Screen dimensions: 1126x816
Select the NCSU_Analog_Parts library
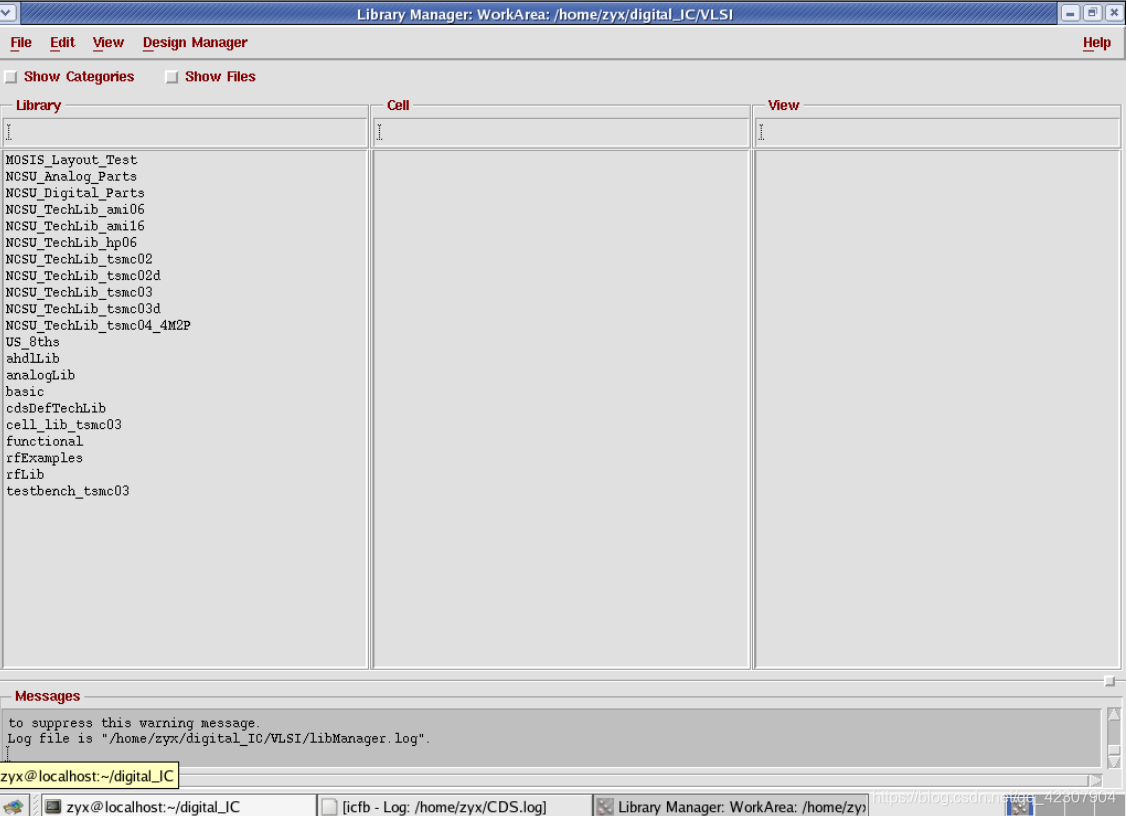(71, 177)
